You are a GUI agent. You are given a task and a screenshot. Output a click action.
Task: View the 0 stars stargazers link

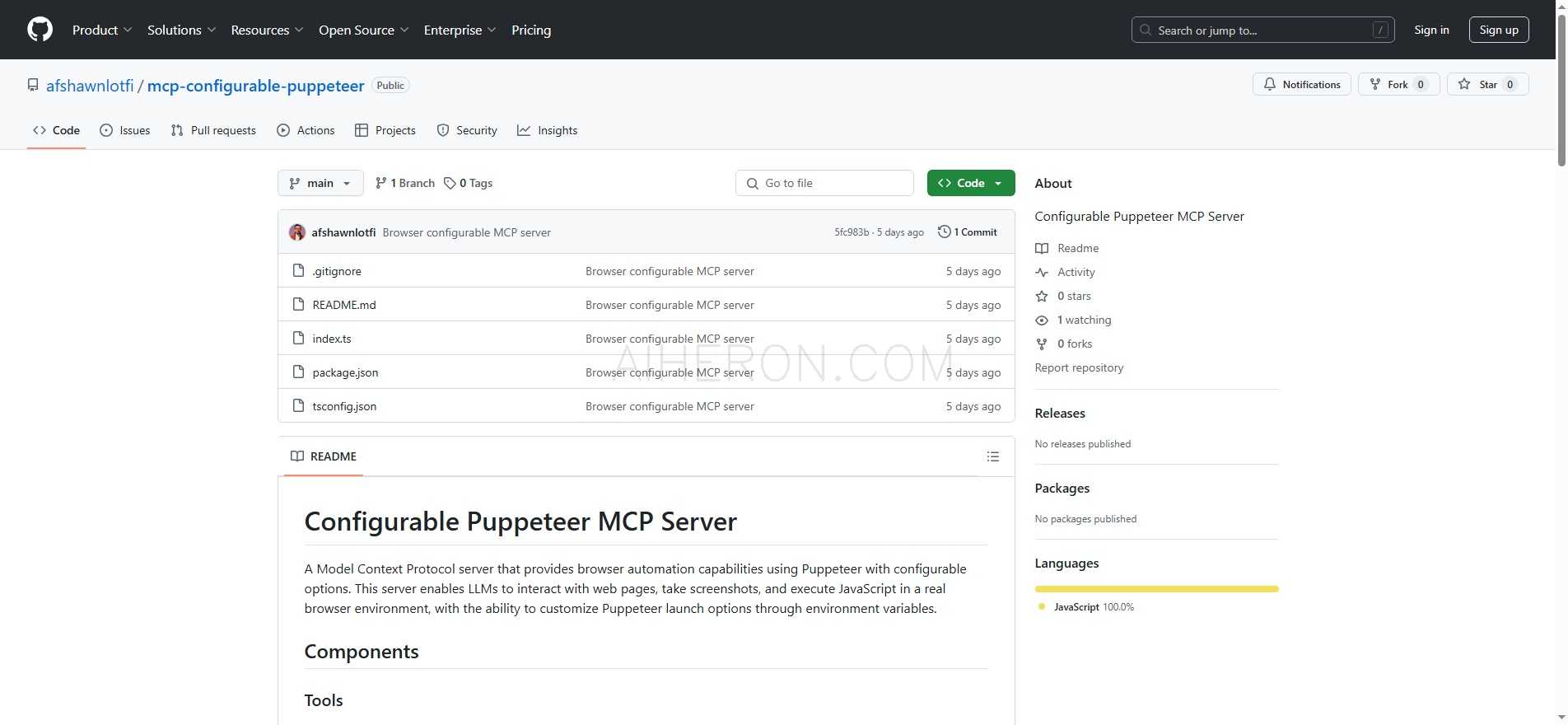(1063, 296)
